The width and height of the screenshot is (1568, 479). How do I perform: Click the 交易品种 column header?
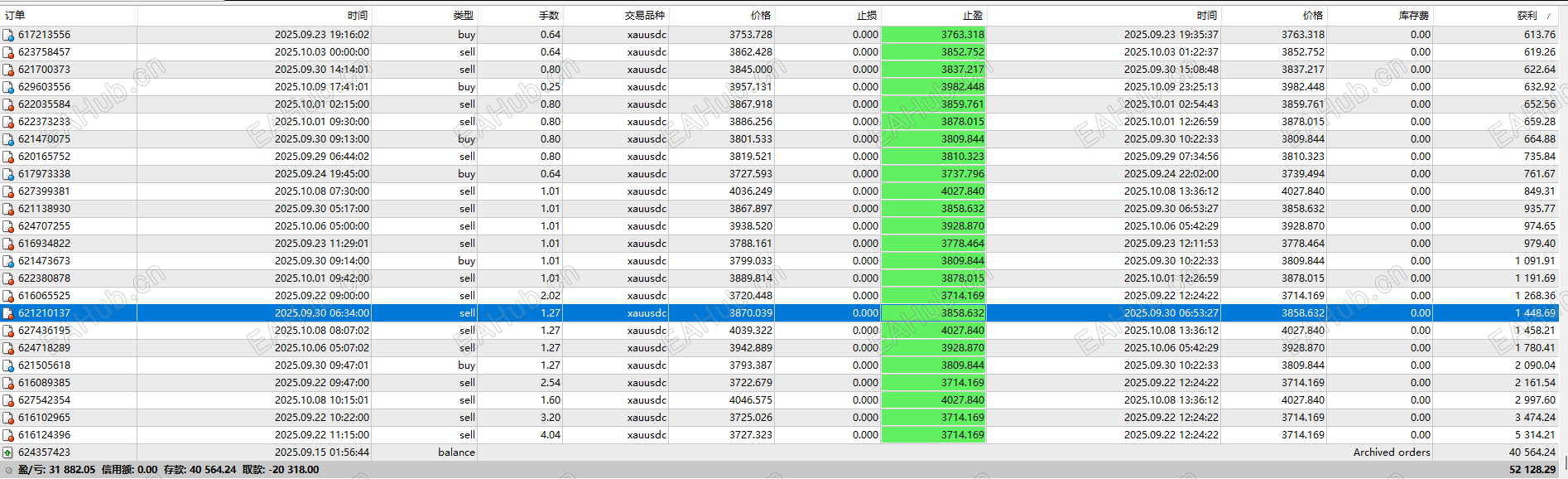pyautogui.click(x=645, y=16)
